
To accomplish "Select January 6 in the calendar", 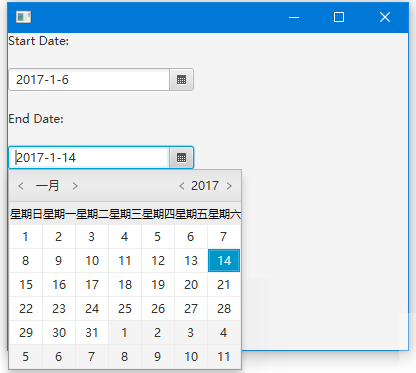I will pyautogui.click(x=191, y=237).
